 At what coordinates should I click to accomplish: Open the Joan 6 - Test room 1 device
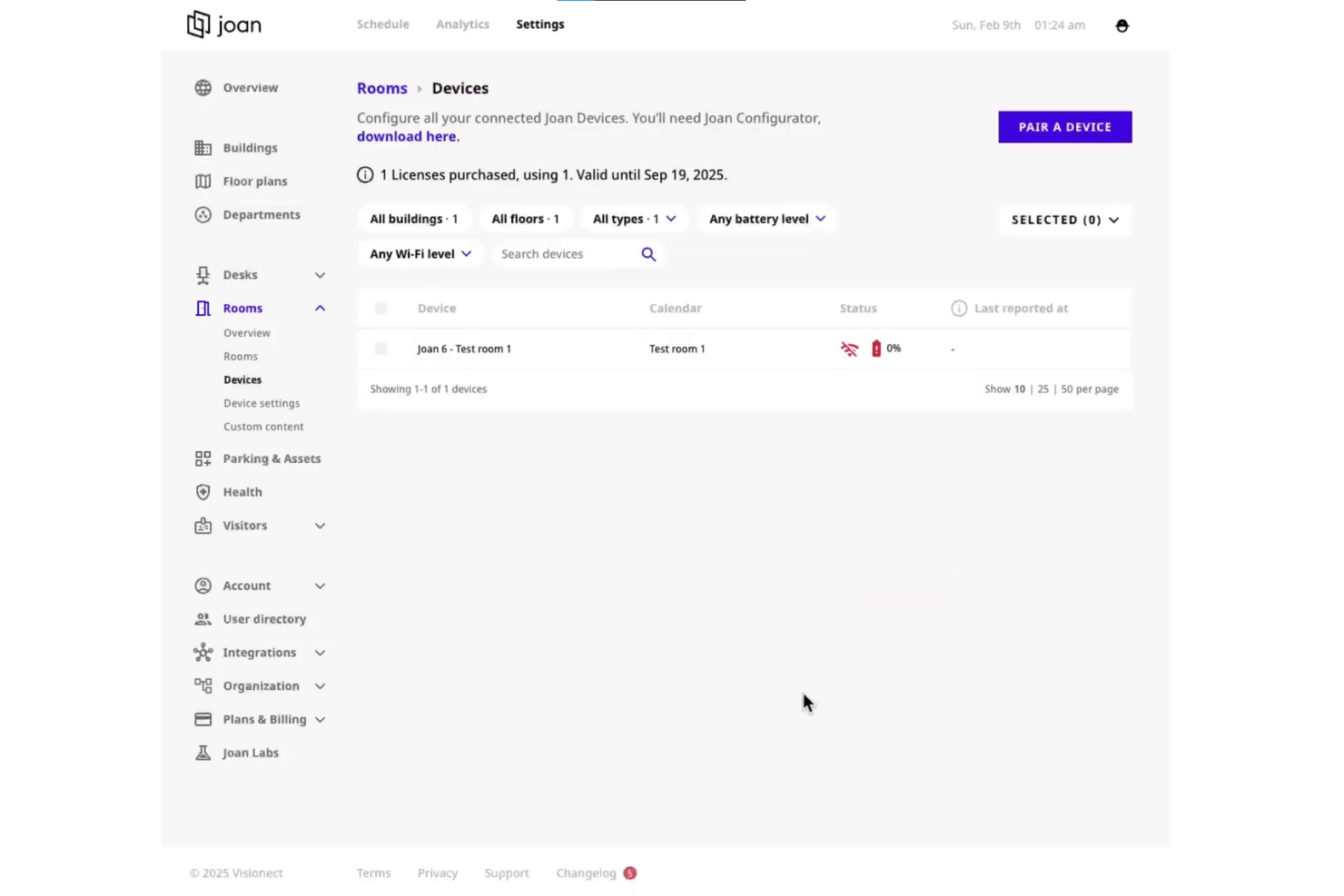(464, 349)
